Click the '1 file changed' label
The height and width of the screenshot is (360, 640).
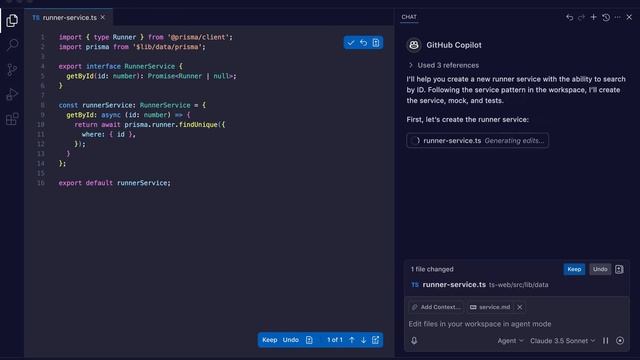coord(432,269)
